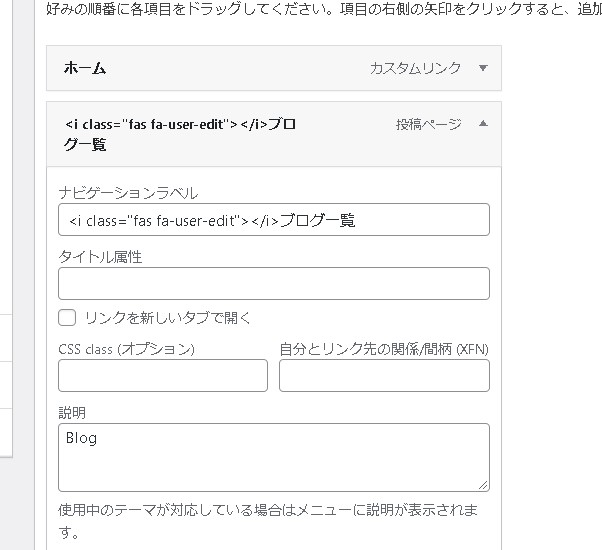The image size is (602, 550).
Task: Click the 説明 field label
Action: pos(72,412)
